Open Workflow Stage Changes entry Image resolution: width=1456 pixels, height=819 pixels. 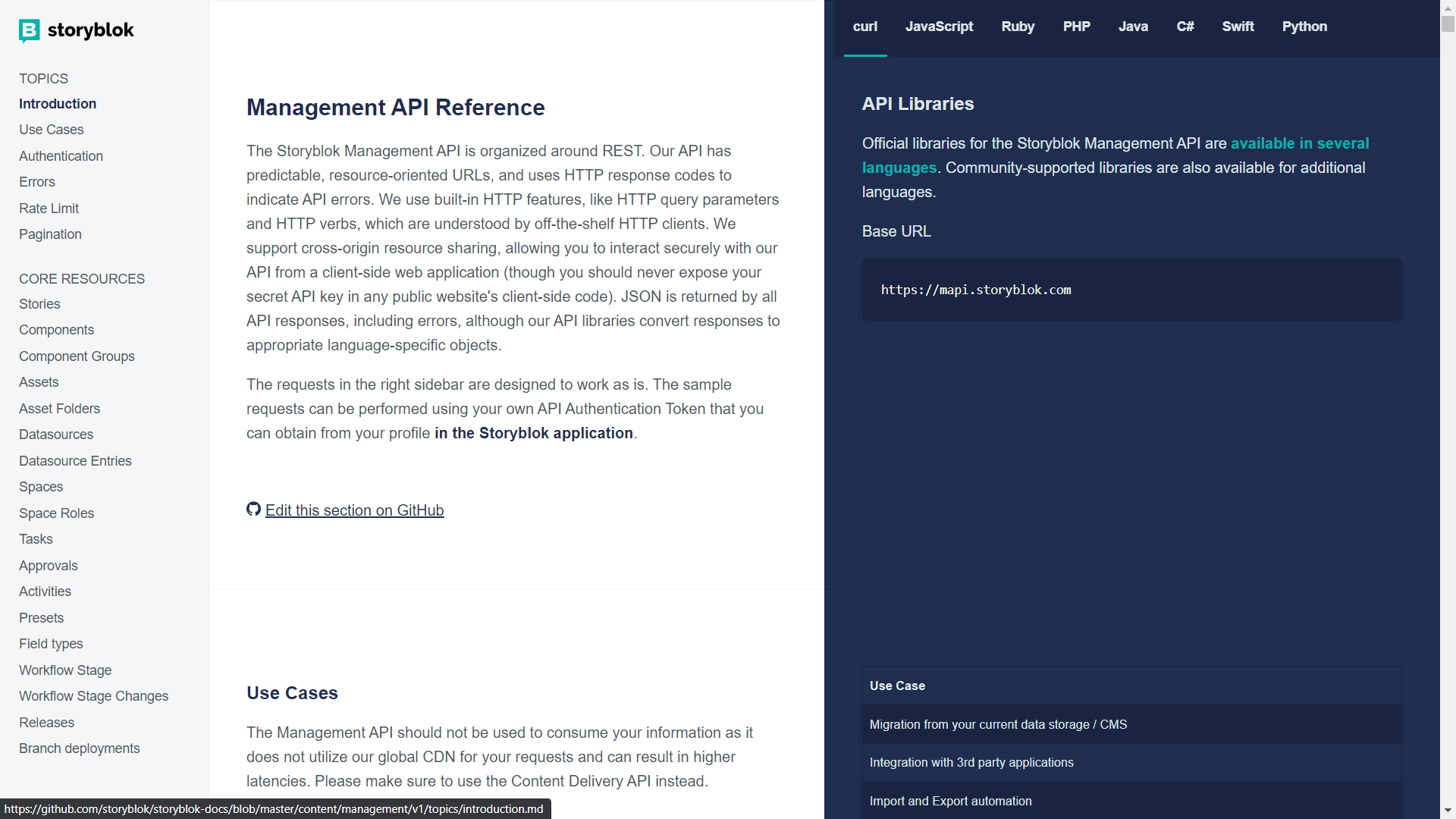coord(93,696)
